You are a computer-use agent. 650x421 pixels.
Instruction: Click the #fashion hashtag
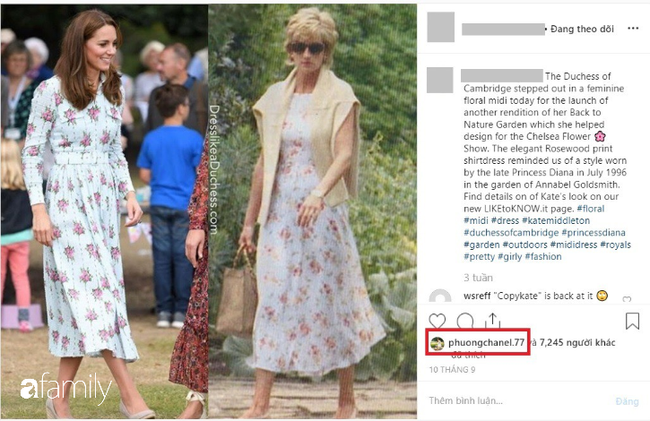(543, 256)
